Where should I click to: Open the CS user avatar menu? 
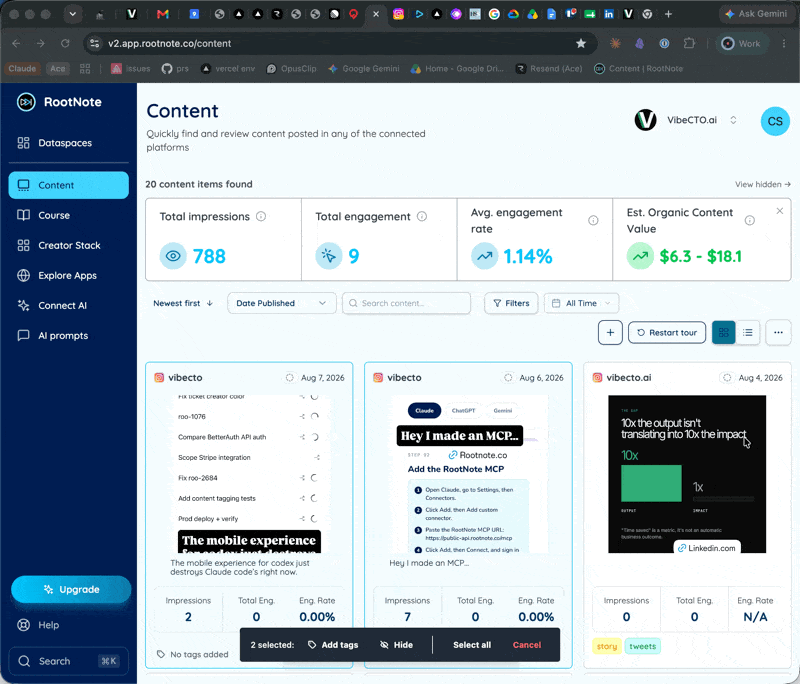click(775, 121)
